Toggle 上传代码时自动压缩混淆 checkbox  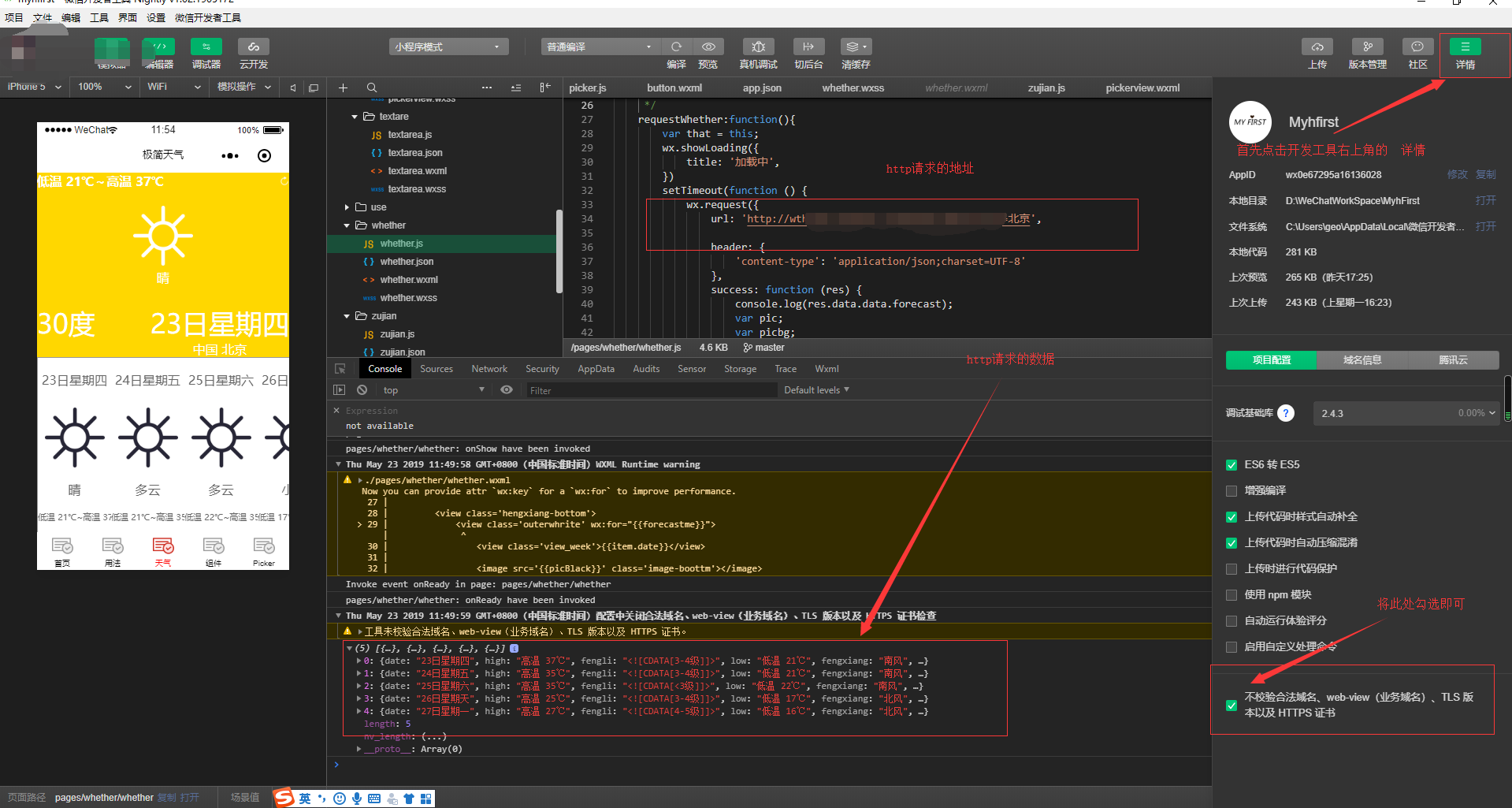[1232, 543]
